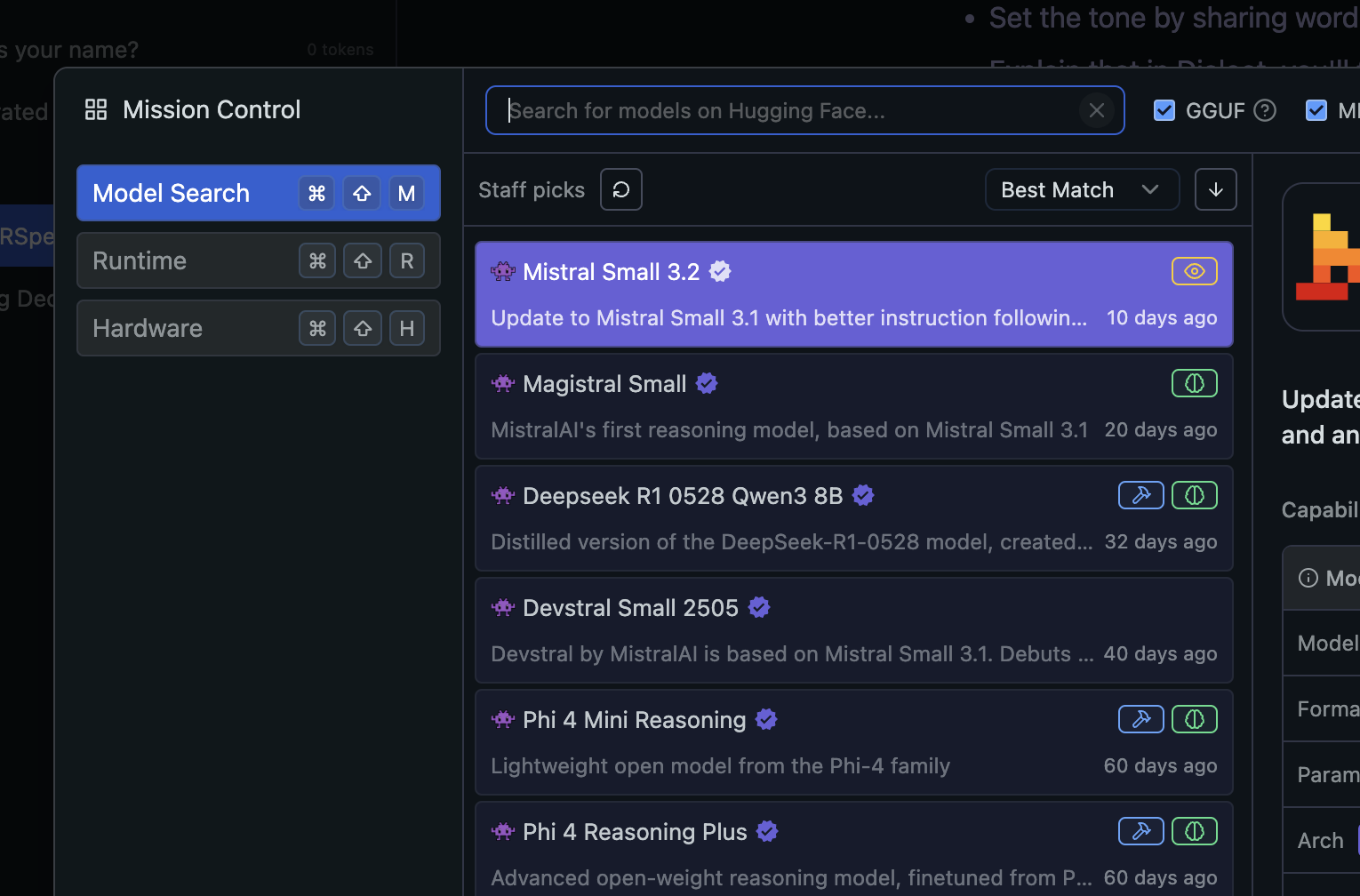Viewport: 1360px width, 896px height.
Task: Click Magistral Small verified badge
Action: pos(707,383)
